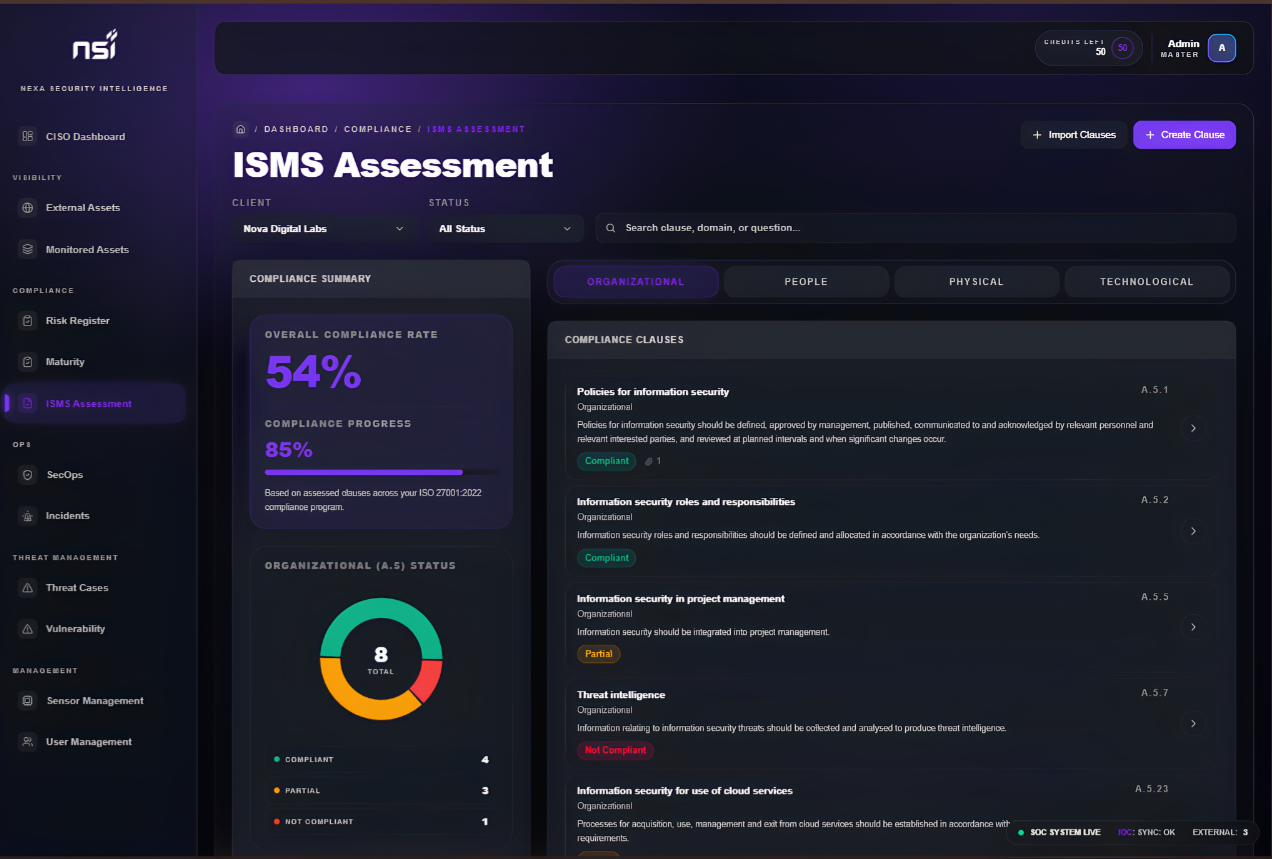
Task: Click the 8 Total donut center
Action: [x=381, y=659]
